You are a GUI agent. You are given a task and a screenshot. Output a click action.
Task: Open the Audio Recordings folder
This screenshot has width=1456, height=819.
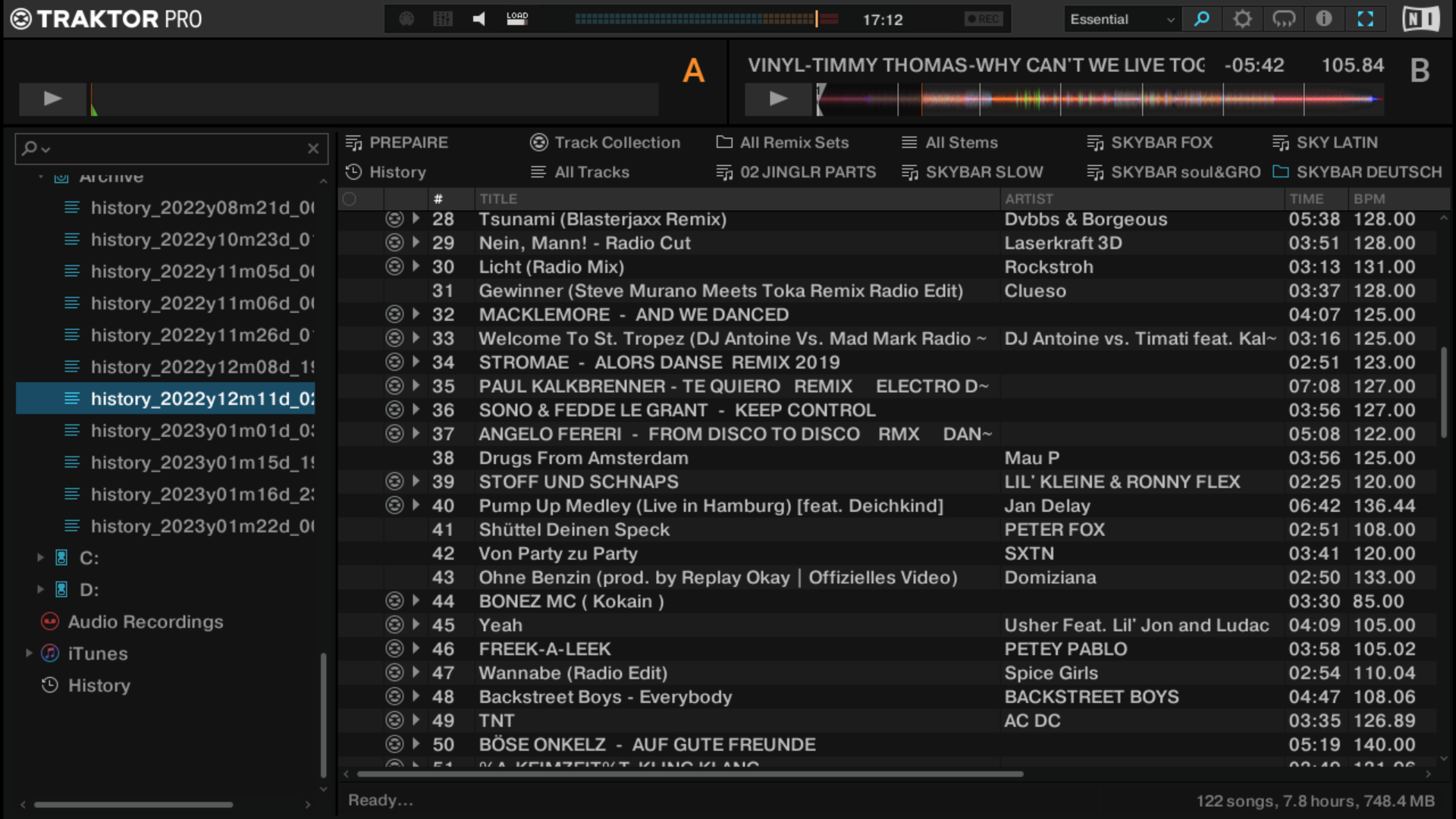(x=146, y=622)
